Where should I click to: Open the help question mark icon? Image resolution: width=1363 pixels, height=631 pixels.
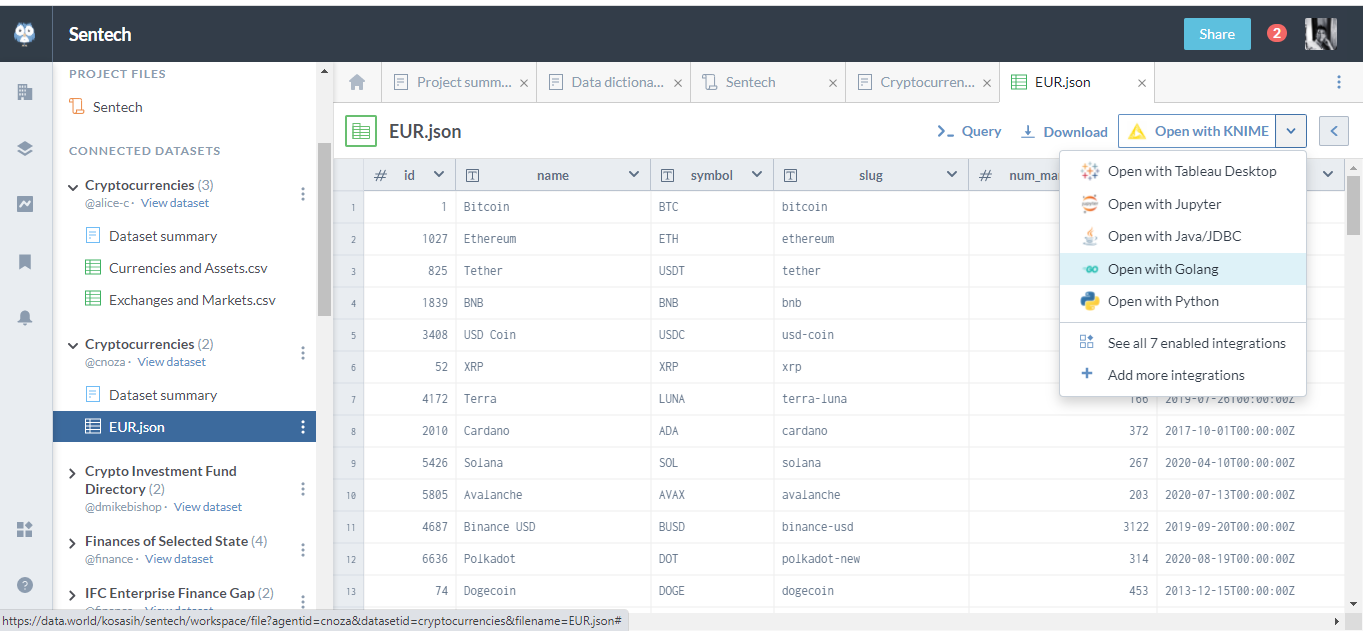coord(25,585)
